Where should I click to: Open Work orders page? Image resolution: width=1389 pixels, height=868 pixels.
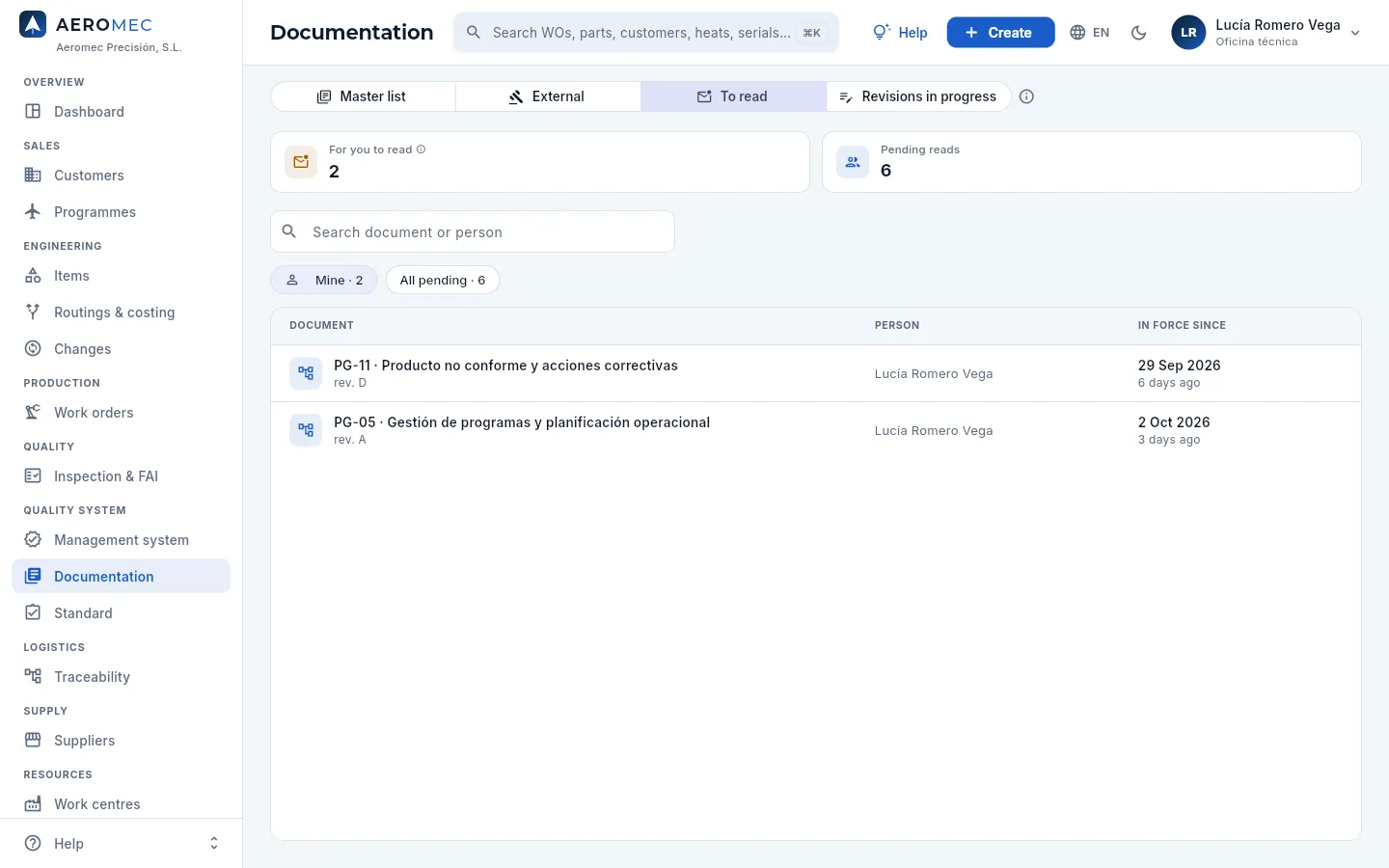tap(121, 413)
